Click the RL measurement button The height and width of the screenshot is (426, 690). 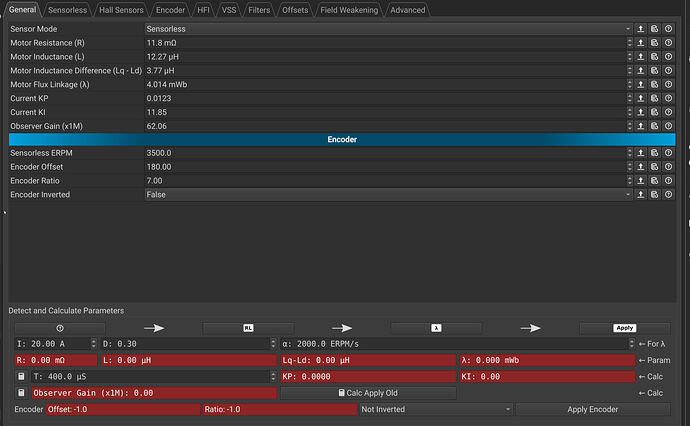click(248, 328)
